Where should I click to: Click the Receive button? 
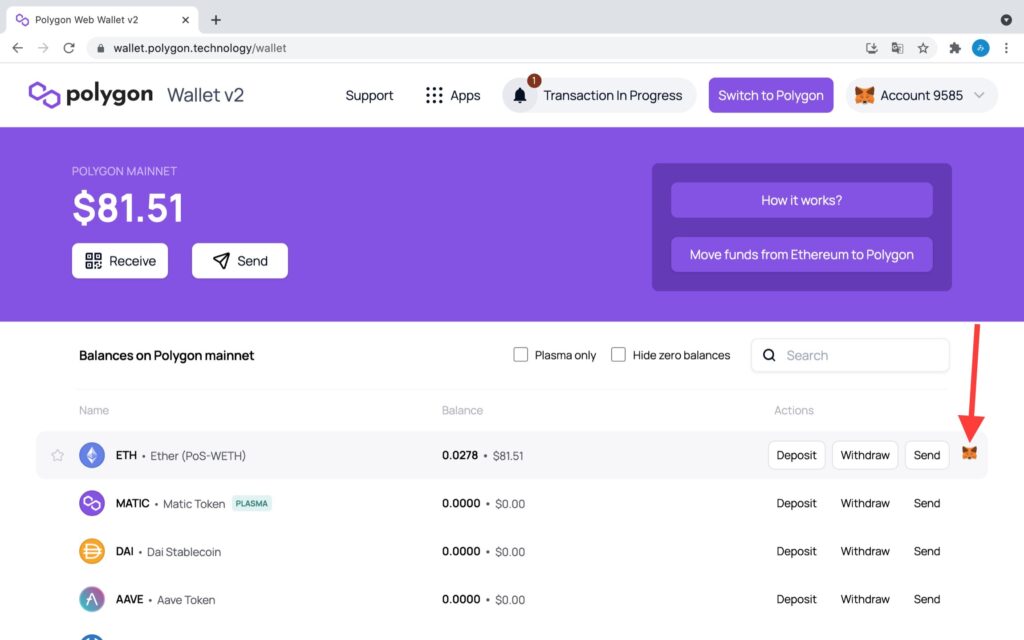tap(120, 261)
